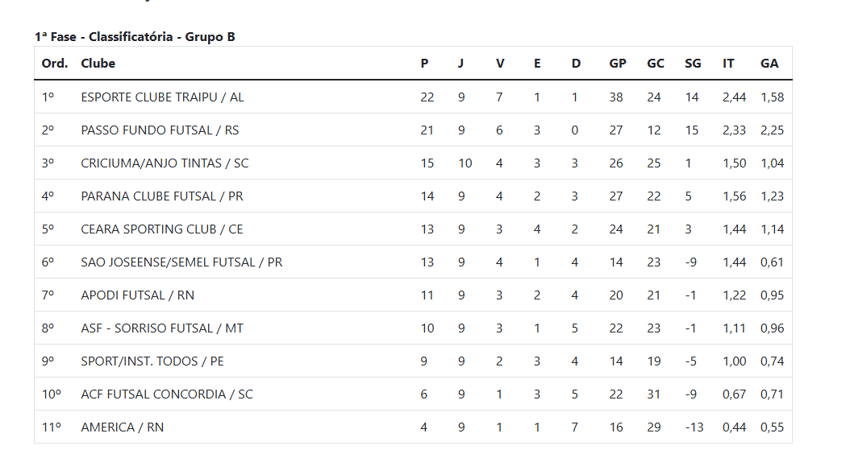Click SAO JOSEENSE/SEMEL FUTSAL / PR name
The width and height of the screenshot is (850, 450).
(x=181, y=262)
